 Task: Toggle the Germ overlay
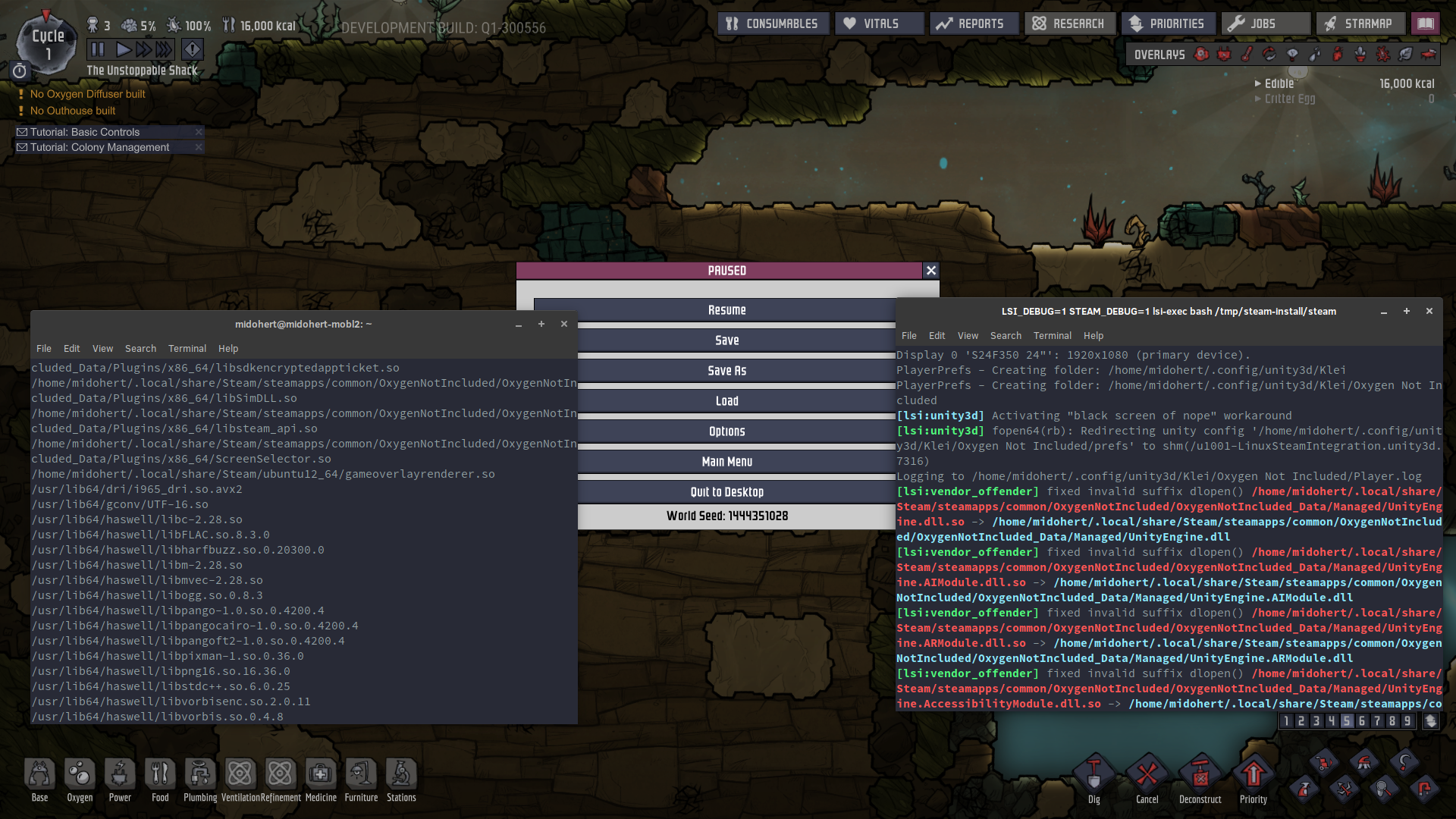[x=1383, y=55]
